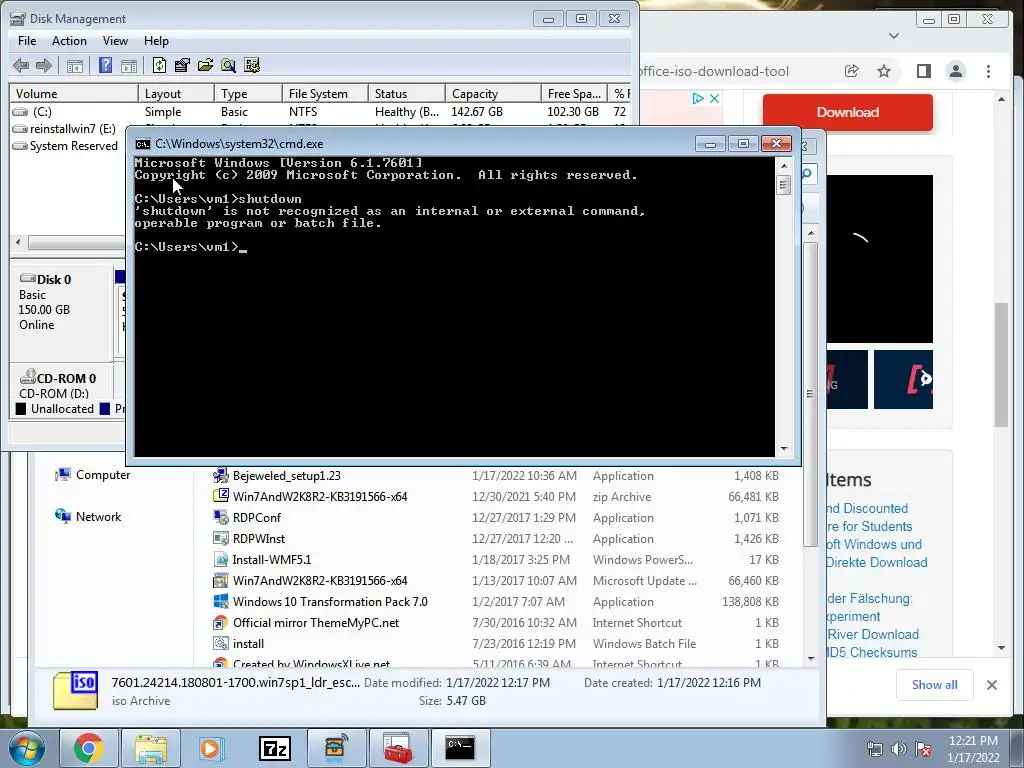1024x768 pixels.
Task: Switch to cmd window via taskbar
Action: point(460,748)
